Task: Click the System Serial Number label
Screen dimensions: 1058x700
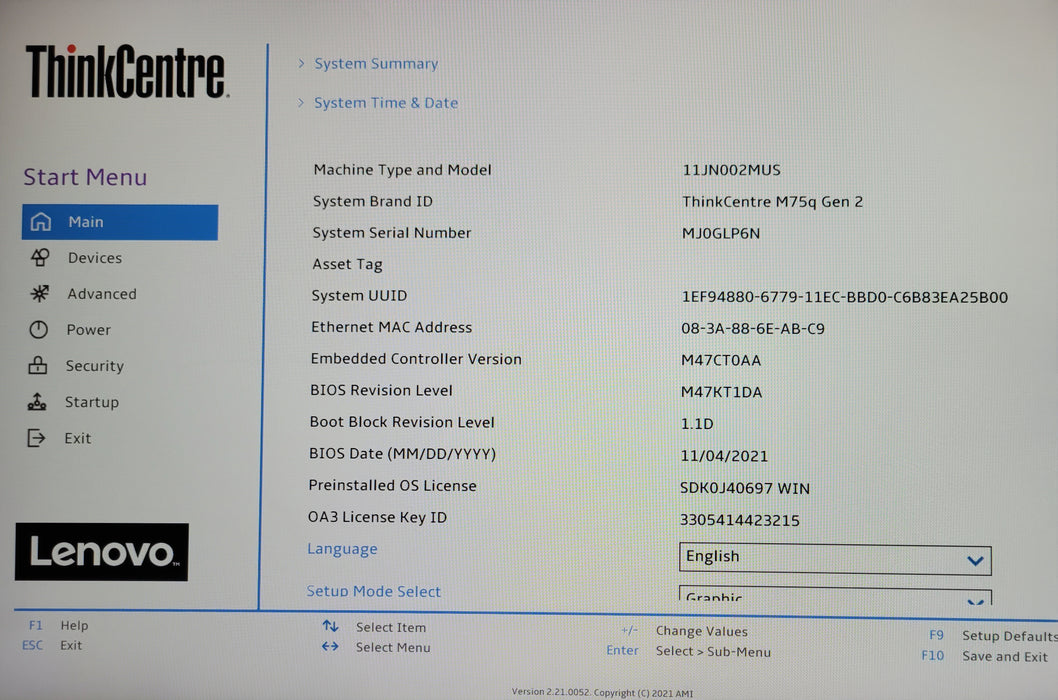Action: tap(392, 233)
